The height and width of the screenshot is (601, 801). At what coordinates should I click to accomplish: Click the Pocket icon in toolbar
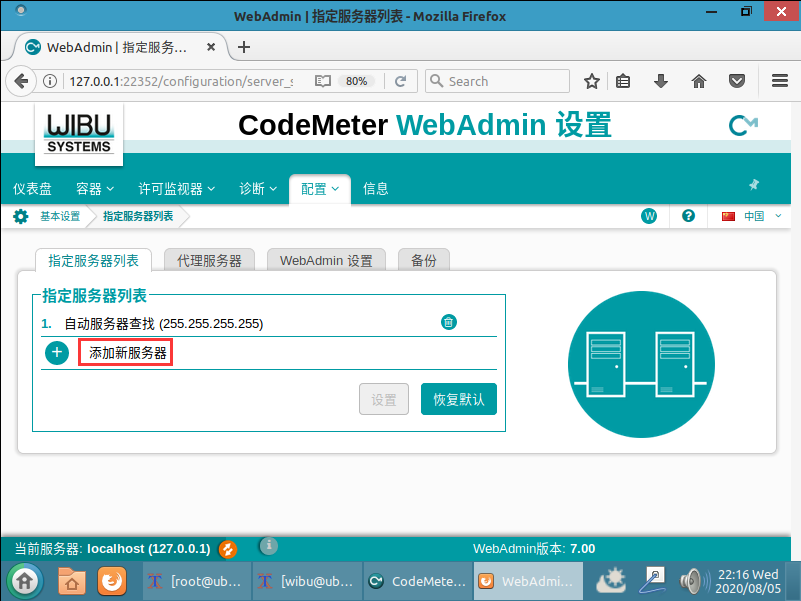[x=737, y=81]
